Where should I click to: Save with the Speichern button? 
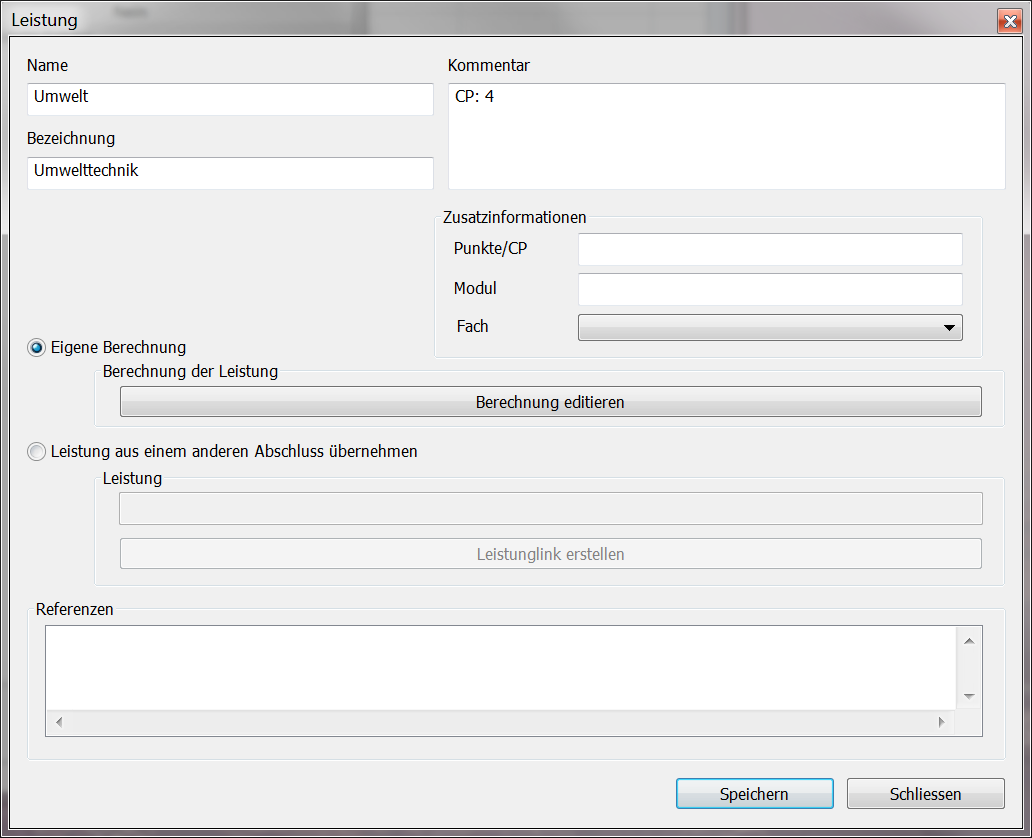click(754, 794)
